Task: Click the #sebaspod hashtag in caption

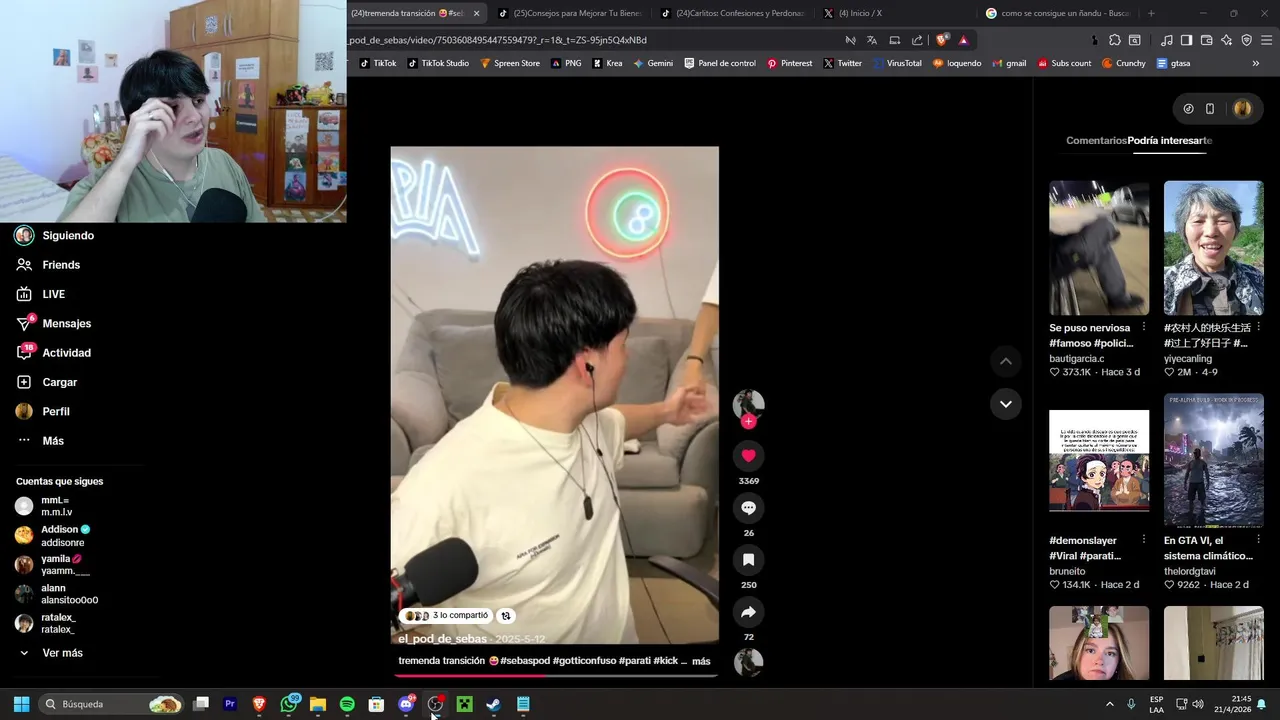Action: click(525, 661)
